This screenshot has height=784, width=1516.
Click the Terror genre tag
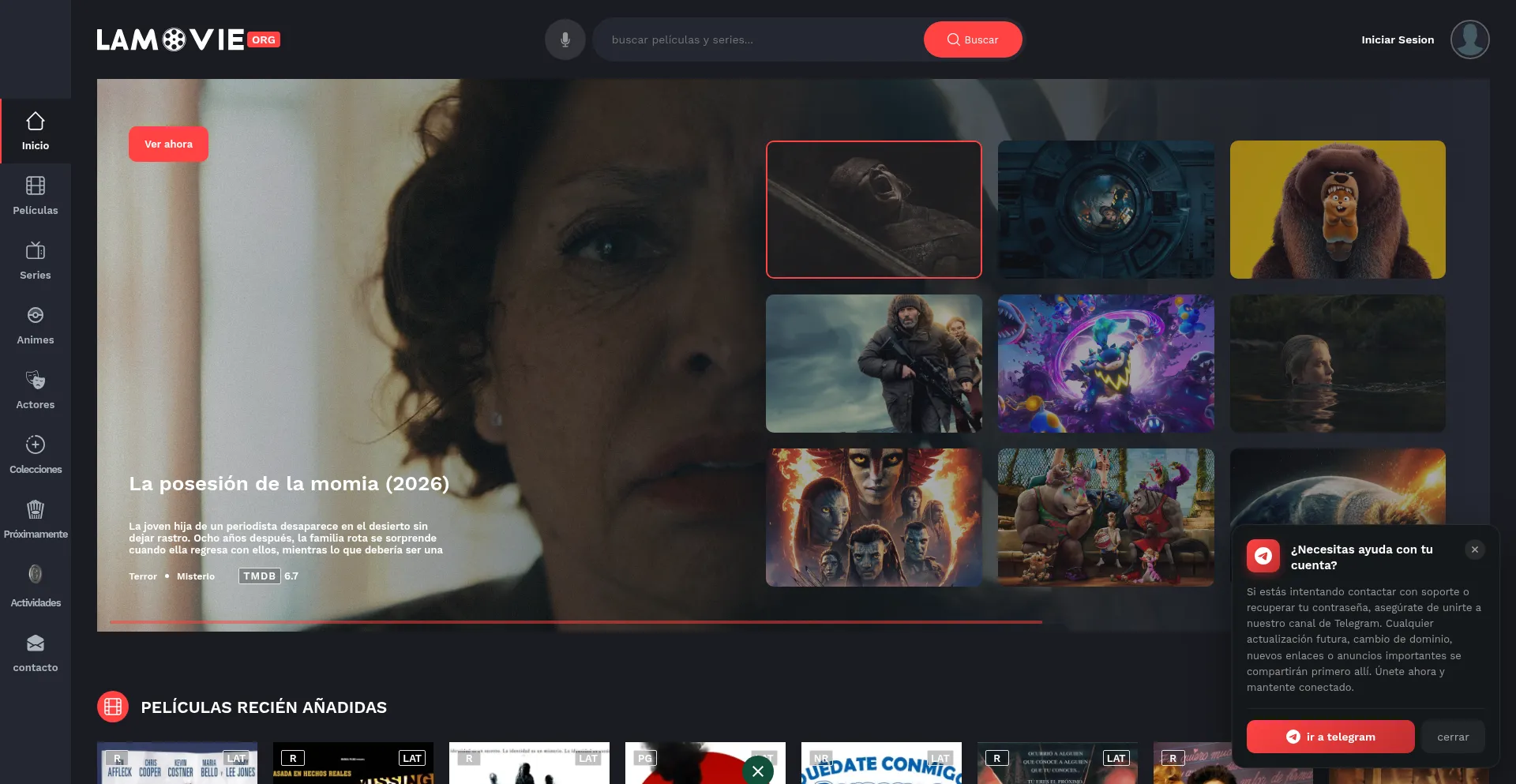pos(143,576)
